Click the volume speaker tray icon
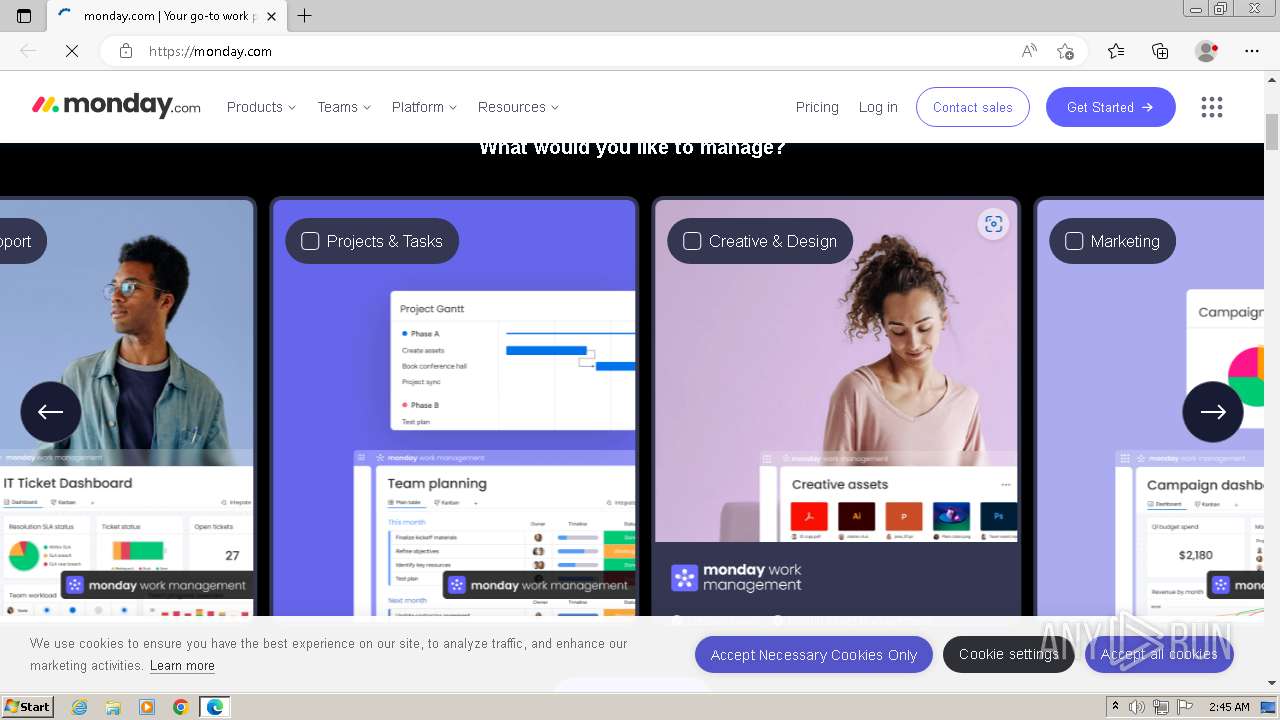 coord(1137,707)
